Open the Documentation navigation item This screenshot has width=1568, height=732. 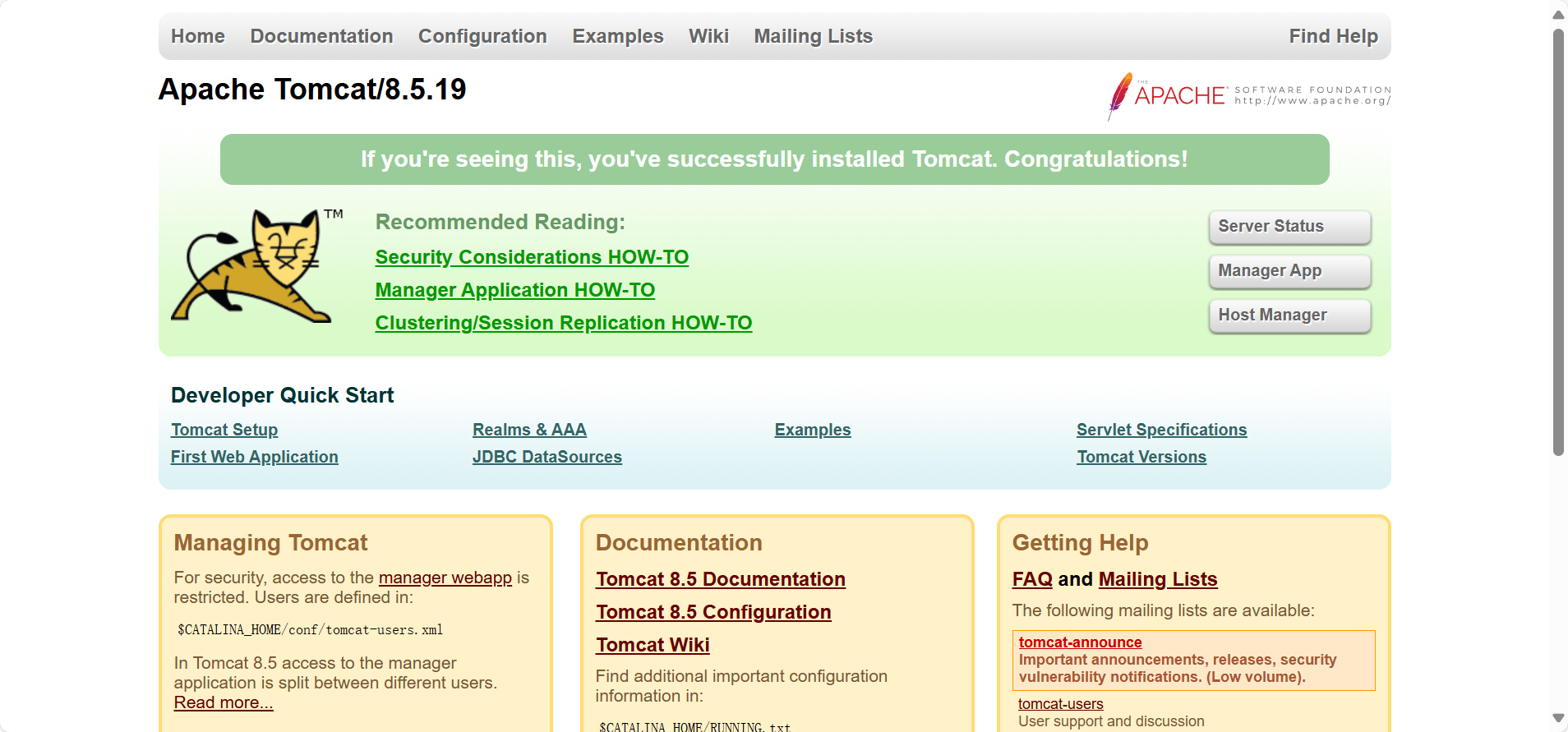pyautogui.click(x=322, y=36)
